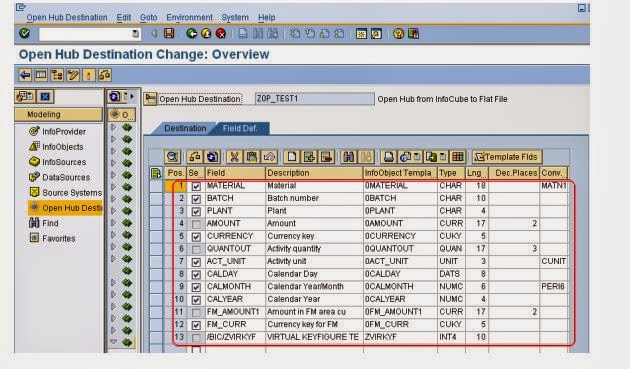The image size is (630, 369).
Task: Toggle the CURRENCY row checkbox
Action: (196, 237)
